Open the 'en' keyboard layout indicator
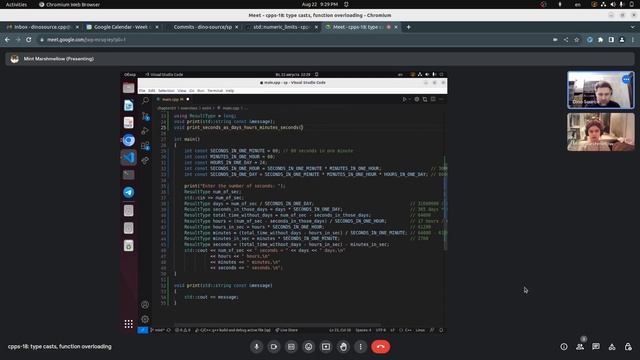This screenshot has height=360, width=640. tap(578, 4)
